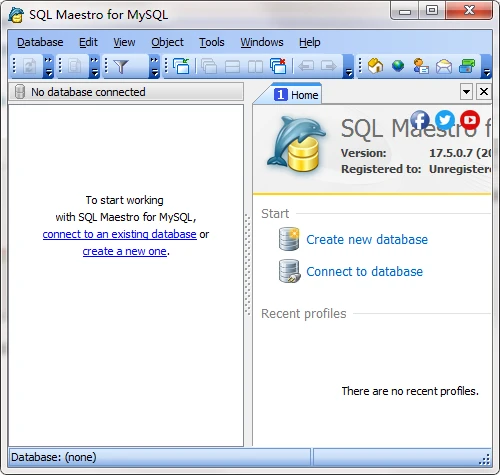Click the previous window arrow icon
The width and height of the screenshot is (500, 475).
pos(306,66)
